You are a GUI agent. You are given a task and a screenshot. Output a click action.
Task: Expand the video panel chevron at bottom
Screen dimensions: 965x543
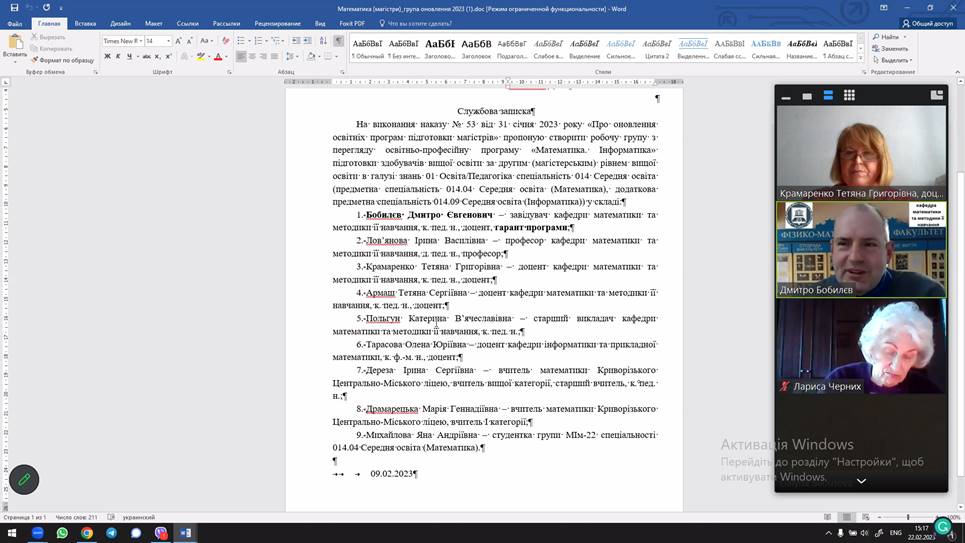[861, 481]
